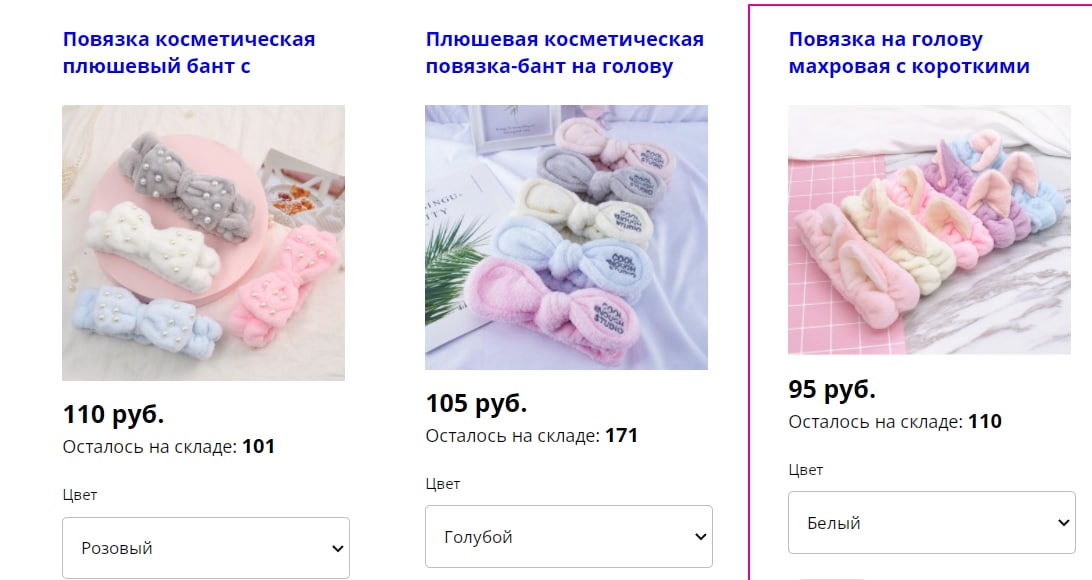Click the Цвет label above Голубой
The image size is (1092, 580).
tap(443, 484)
